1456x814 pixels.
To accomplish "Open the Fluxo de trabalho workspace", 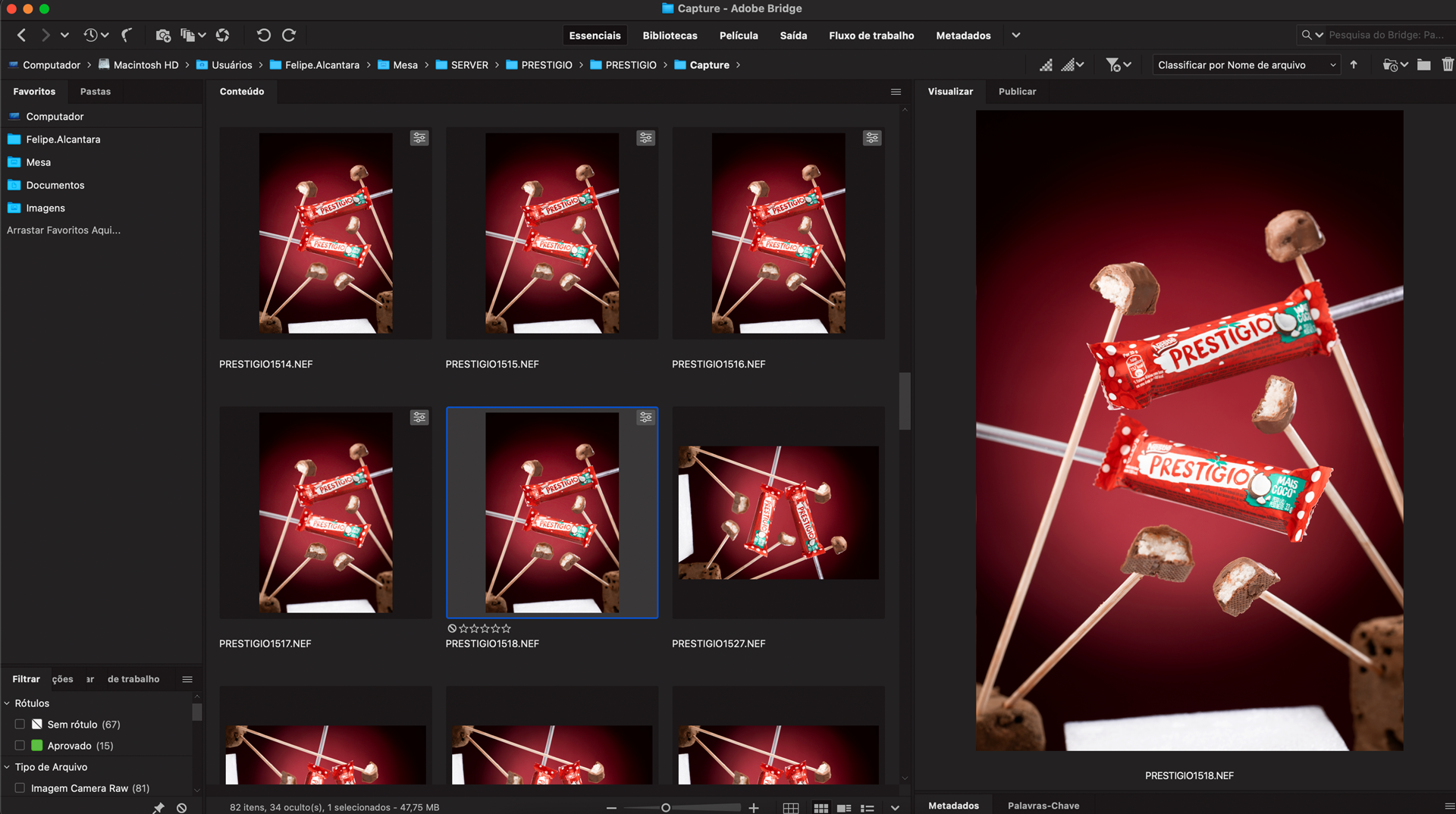I will pos(871,36).
